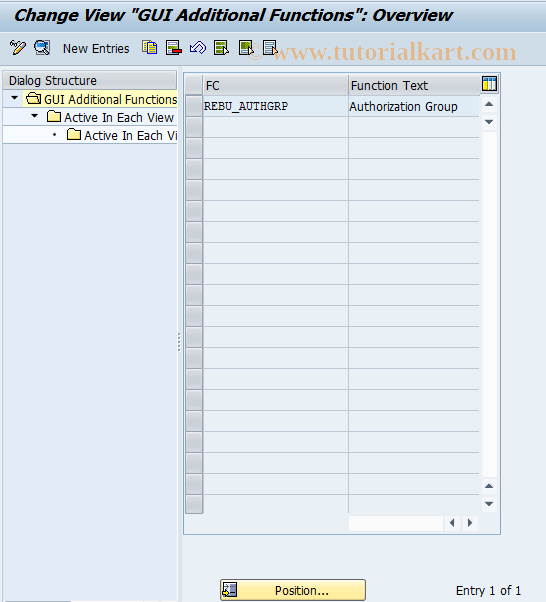Select row marker for REBU_AUTHGRP
546x602 pixels.
point(194,106)
